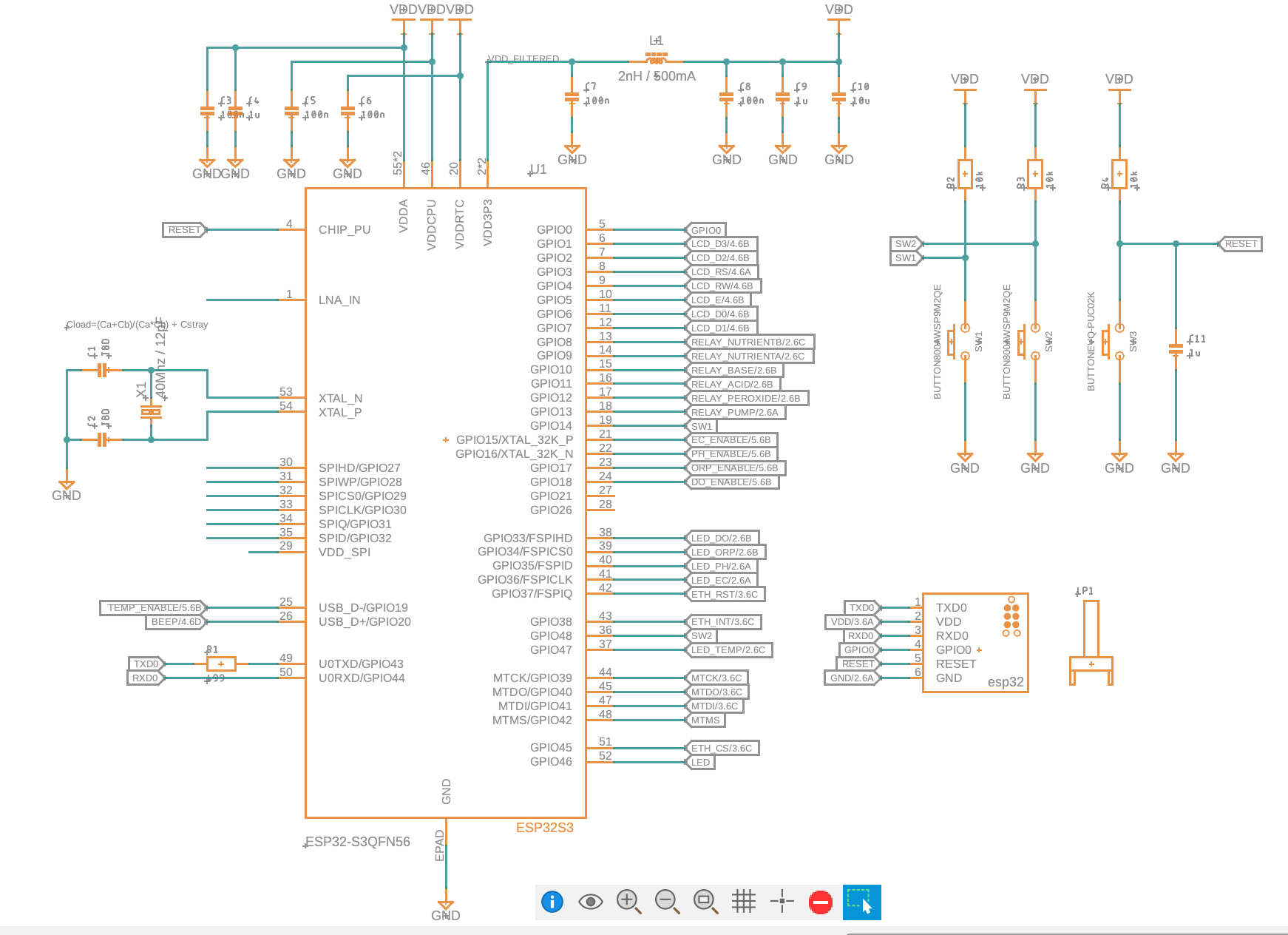Click the VDD_FILTERED net name text
The height and width of the screenshot is (935, 1288).
tap(523, 59)
